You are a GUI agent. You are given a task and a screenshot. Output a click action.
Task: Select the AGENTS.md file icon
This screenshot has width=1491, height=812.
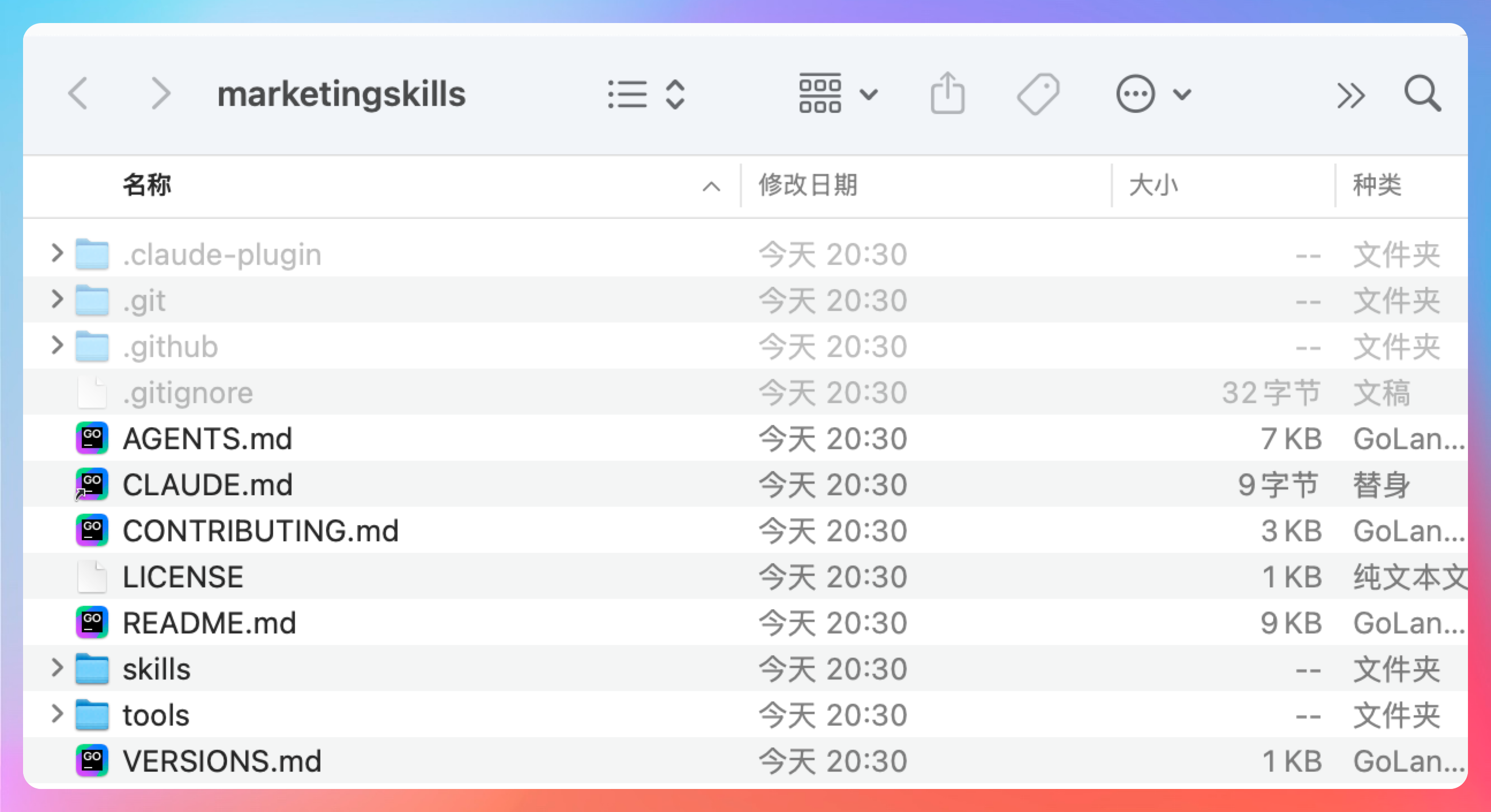92,438
